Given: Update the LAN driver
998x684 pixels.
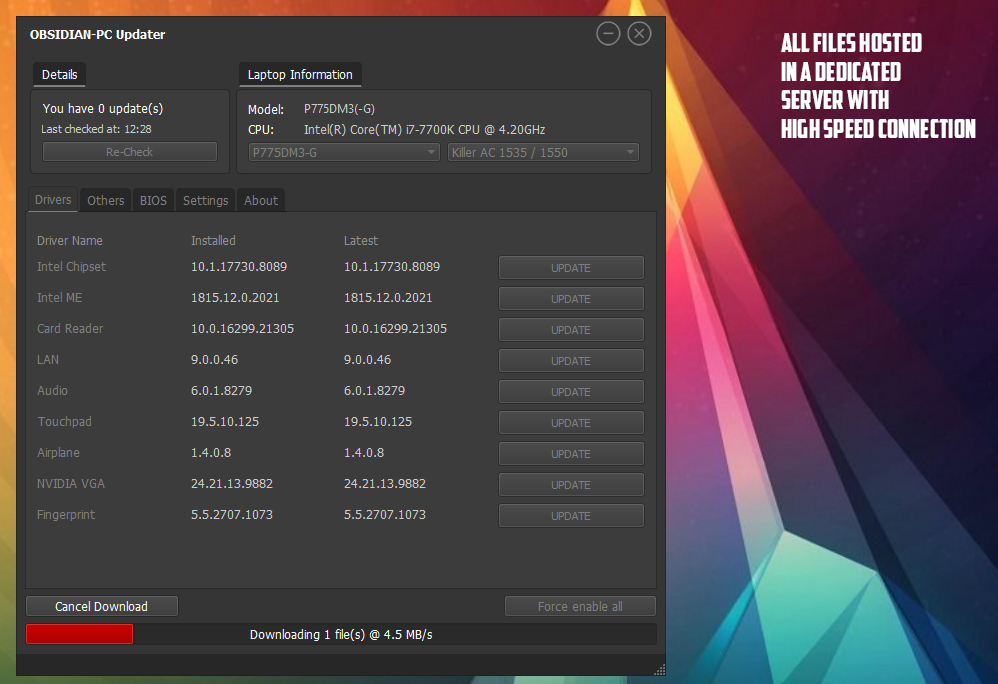Looking at the screenshot, I should click(571, 361).
